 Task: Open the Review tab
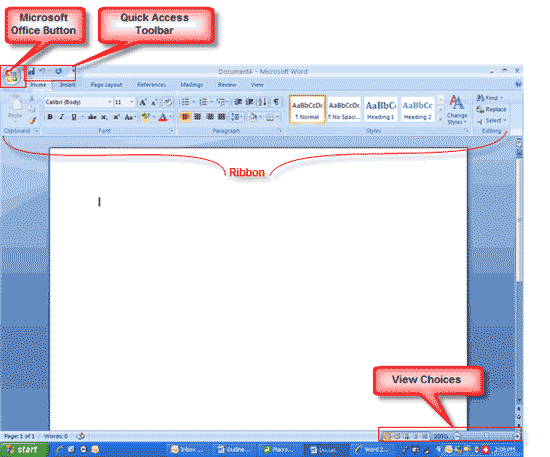tap(227, 85)
